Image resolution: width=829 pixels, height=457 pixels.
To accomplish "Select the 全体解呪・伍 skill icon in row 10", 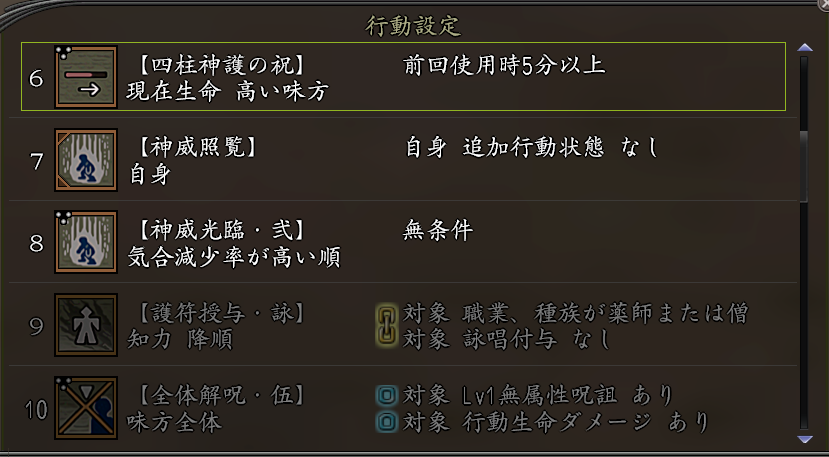I will (x=85, y=407).
